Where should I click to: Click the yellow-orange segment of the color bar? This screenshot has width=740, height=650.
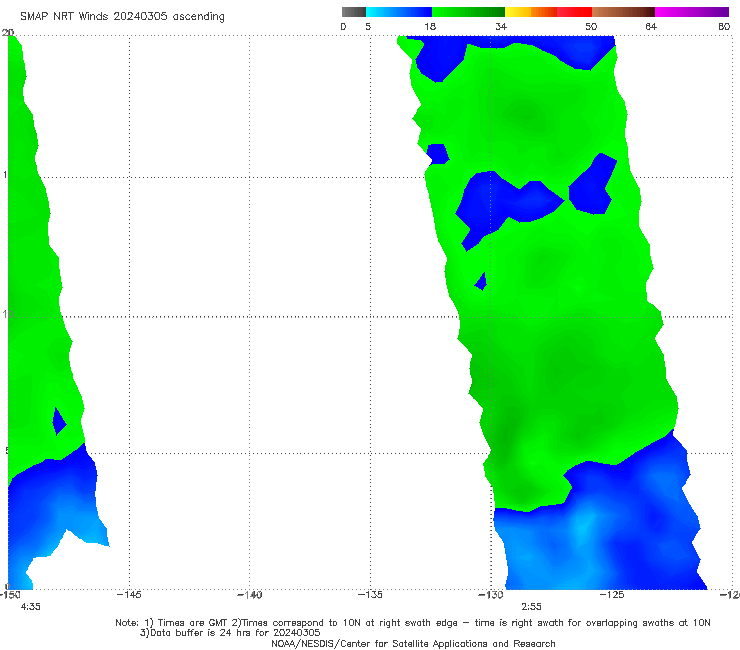pyautogui.click(x=531, y=12)
